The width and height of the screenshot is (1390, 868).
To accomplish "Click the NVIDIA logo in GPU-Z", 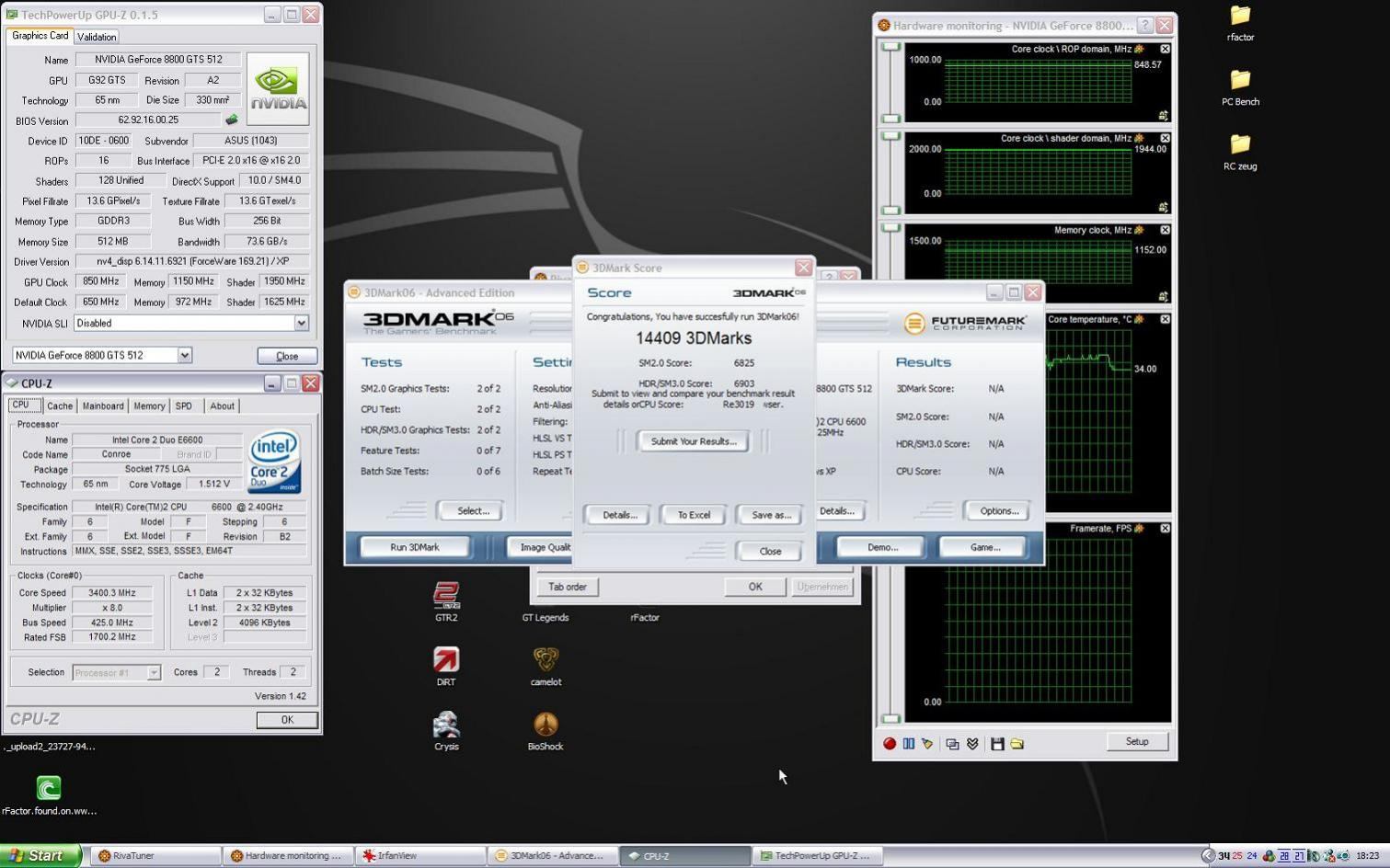I will click(x=278, y=89).
